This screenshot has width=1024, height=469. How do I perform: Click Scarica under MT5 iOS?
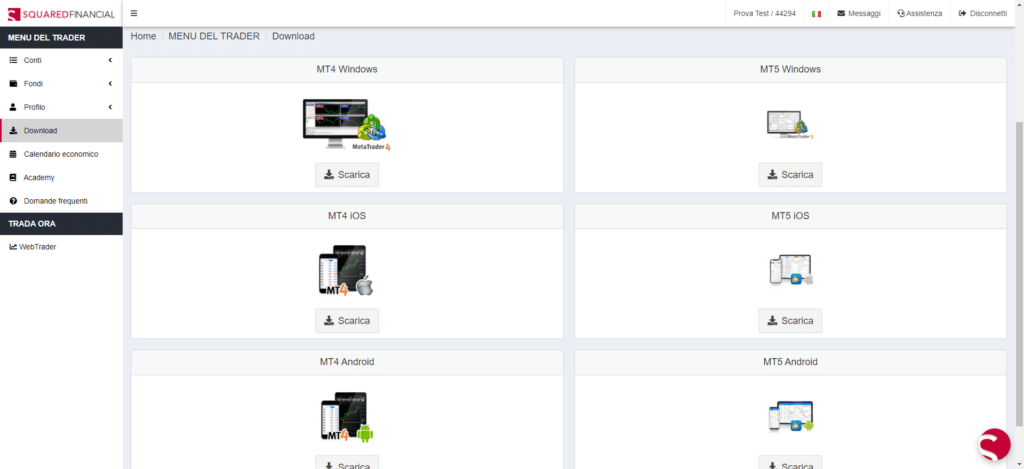(790, 321)
